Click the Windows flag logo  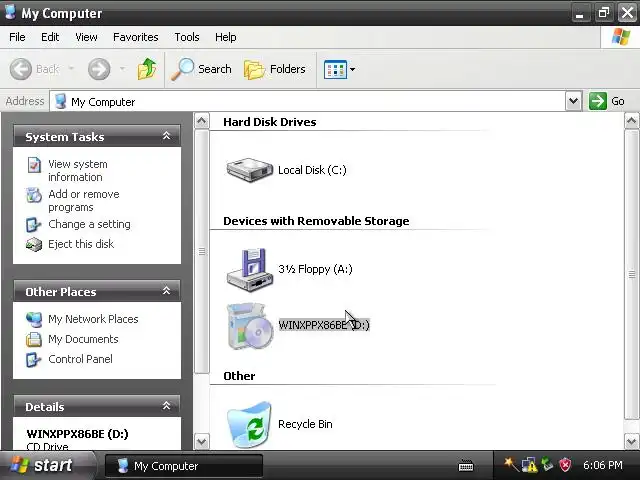click(x=620, y=37)
